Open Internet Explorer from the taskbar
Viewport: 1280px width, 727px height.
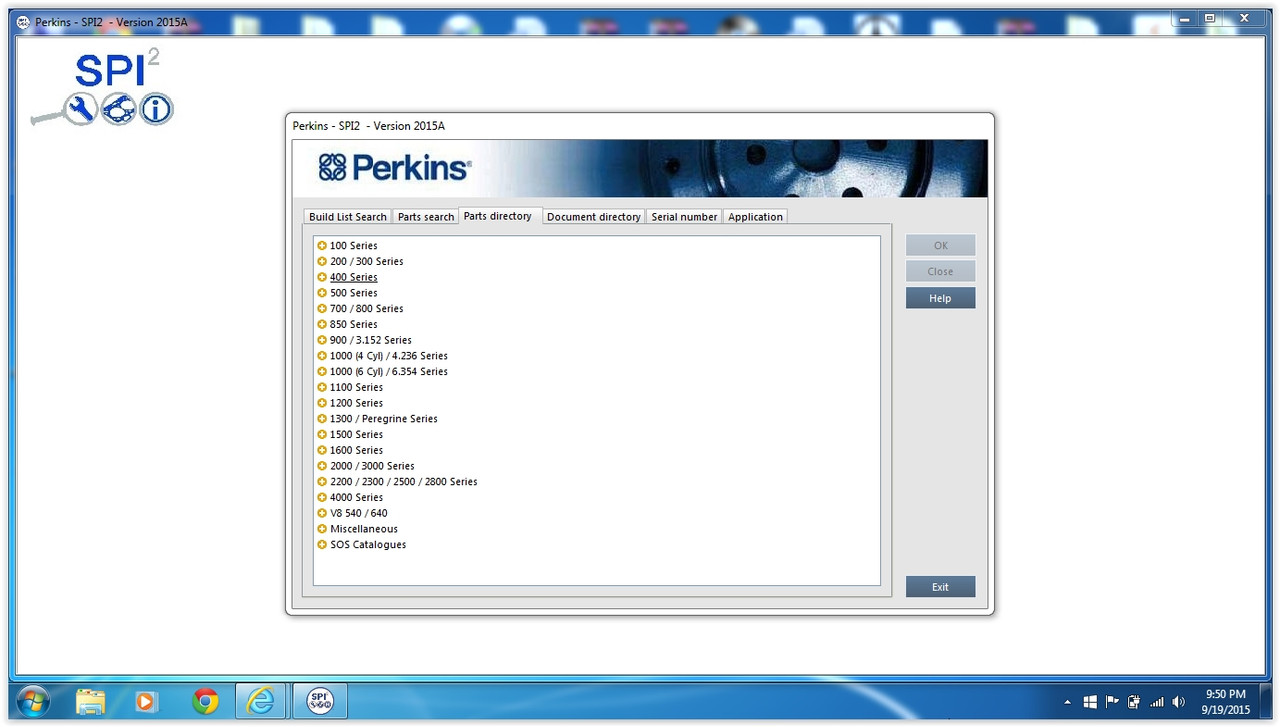click(261, 701)
